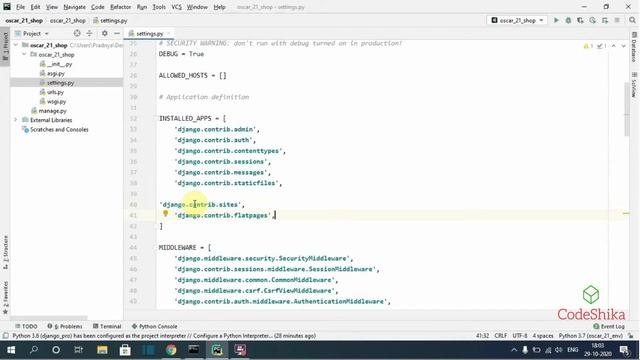This screenshot has height=360, width=640.
Task: Open the TODO tool window
Action: (26, 326)
